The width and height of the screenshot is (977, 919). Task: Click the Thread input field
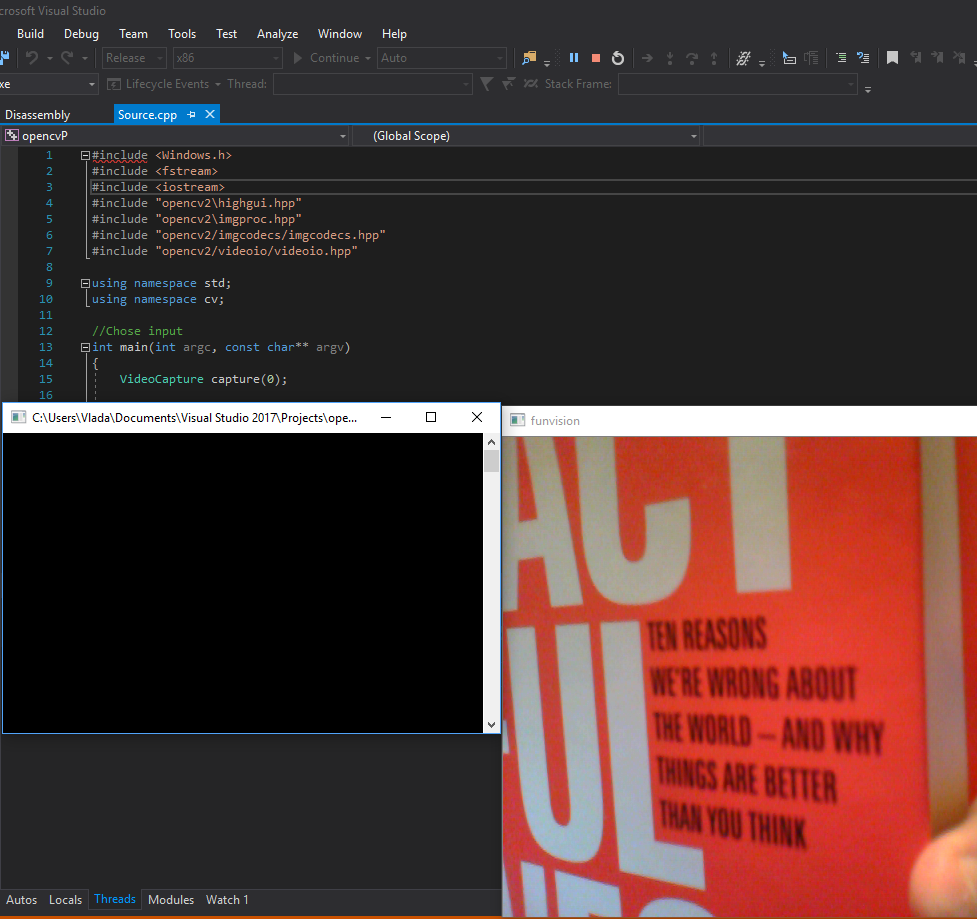370,84
